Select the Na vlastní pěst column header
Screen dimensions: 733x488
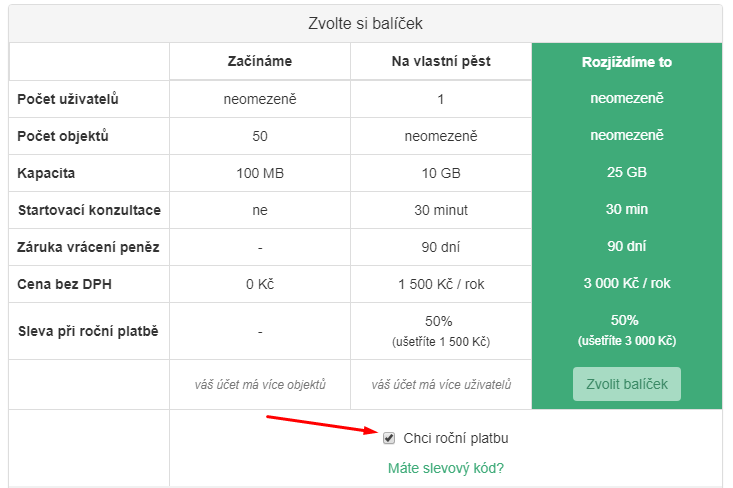click(x=441, y=61)
